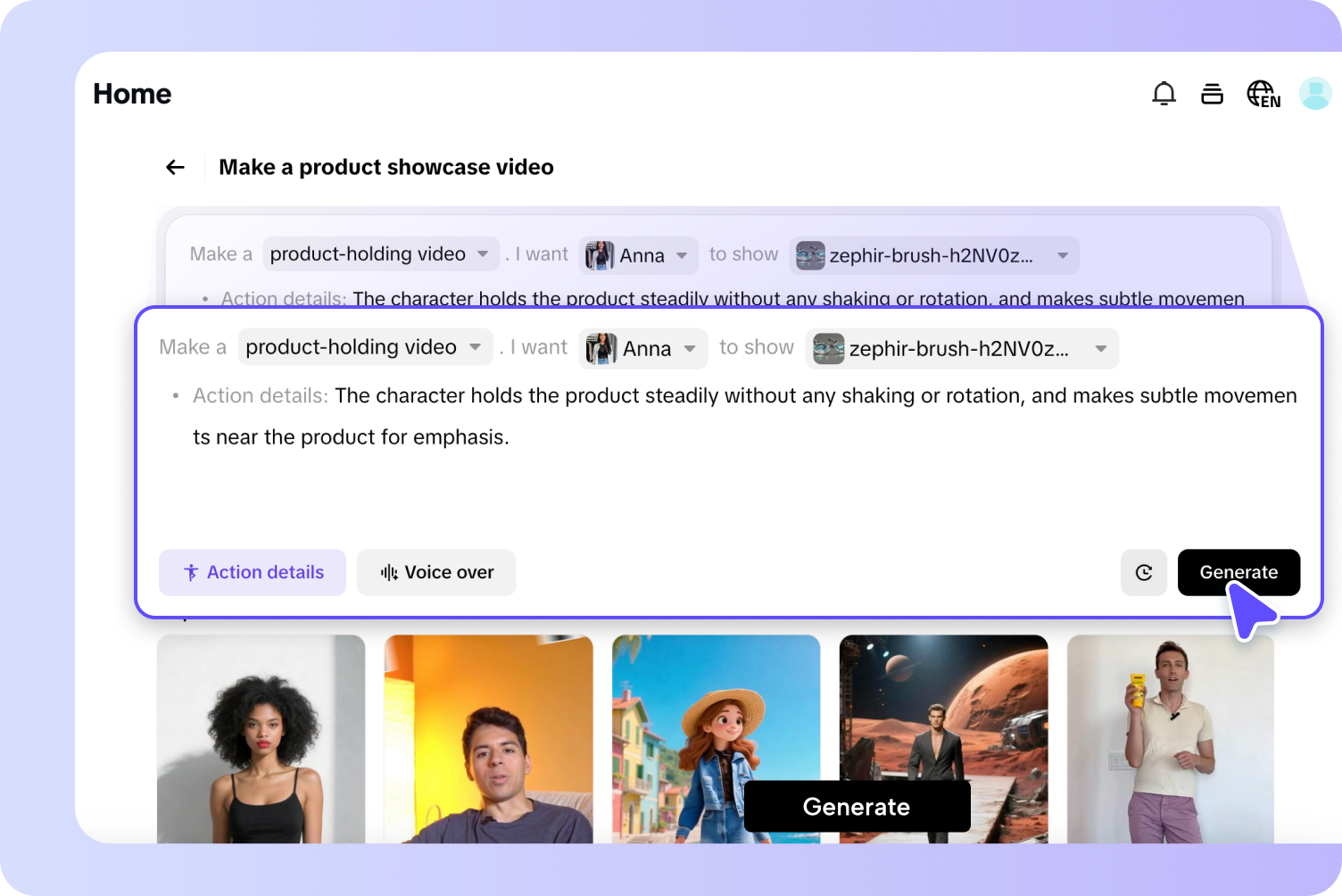Go back with the left arrow

(175, 167)
